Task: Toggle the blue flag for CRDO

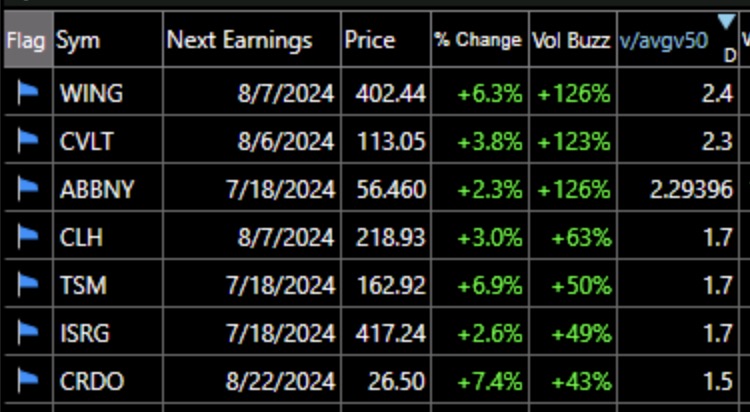Action: pos(28,381)
